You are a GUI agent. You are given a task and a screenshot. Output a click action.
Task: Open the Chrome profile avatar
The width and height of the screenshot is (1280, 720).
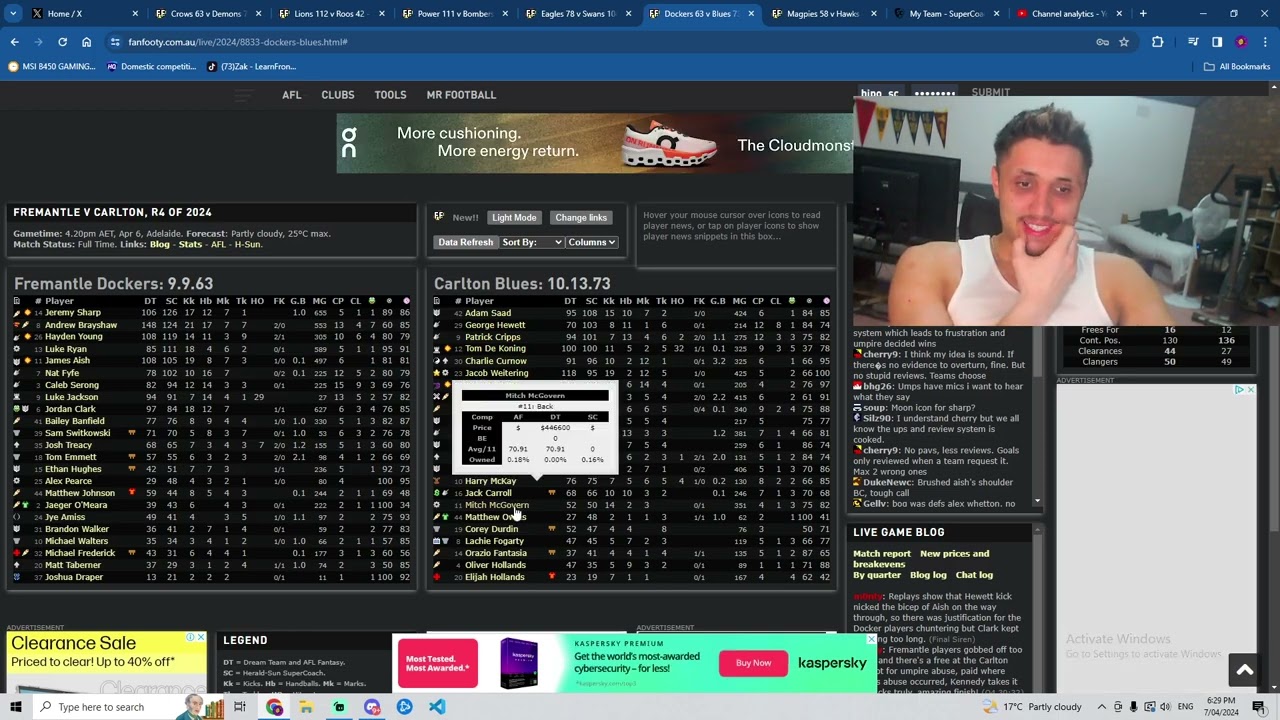pyautogui.click(x=1241, y=42)
